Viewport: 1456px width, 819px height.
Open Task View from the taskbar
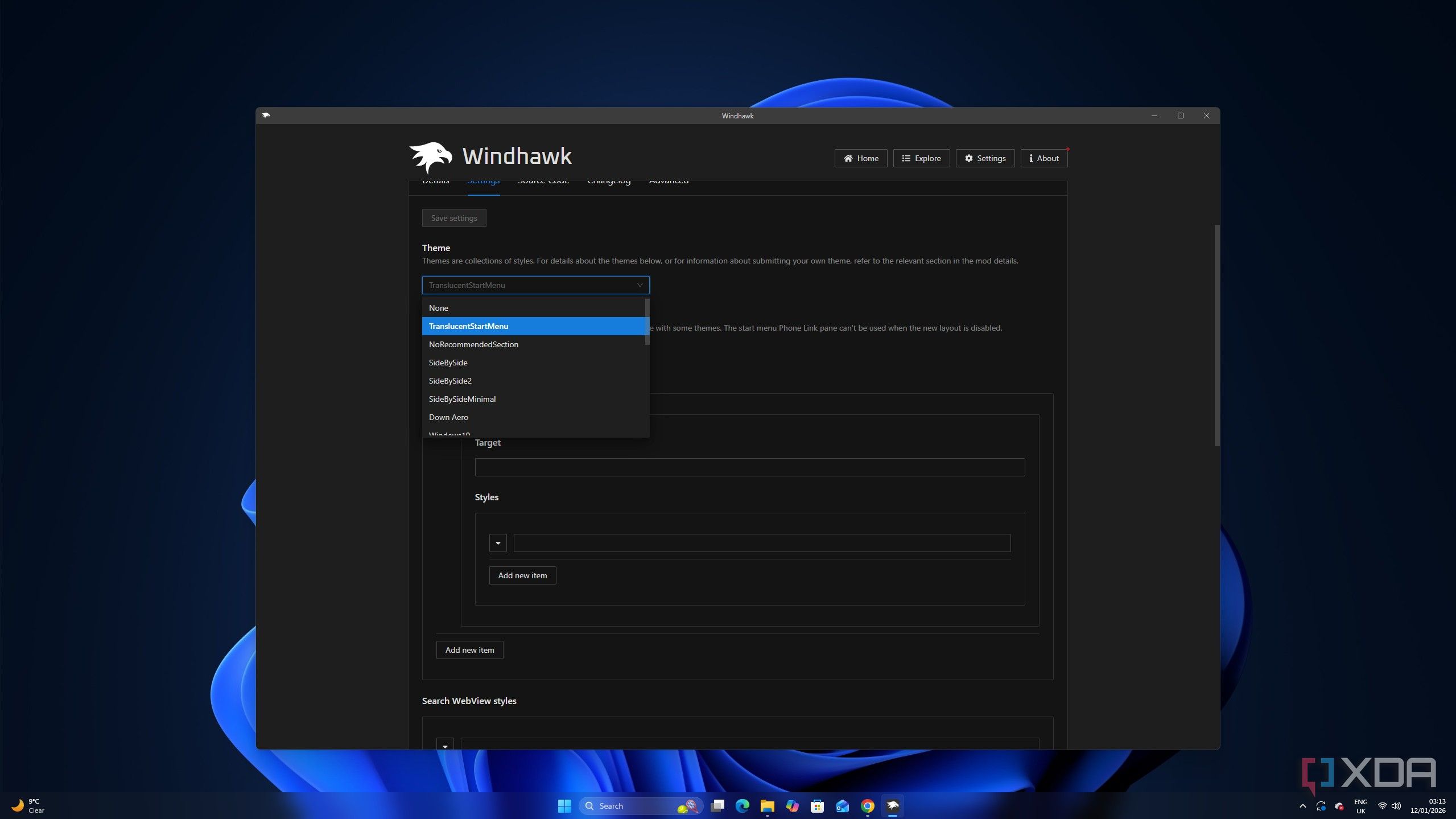717,806
